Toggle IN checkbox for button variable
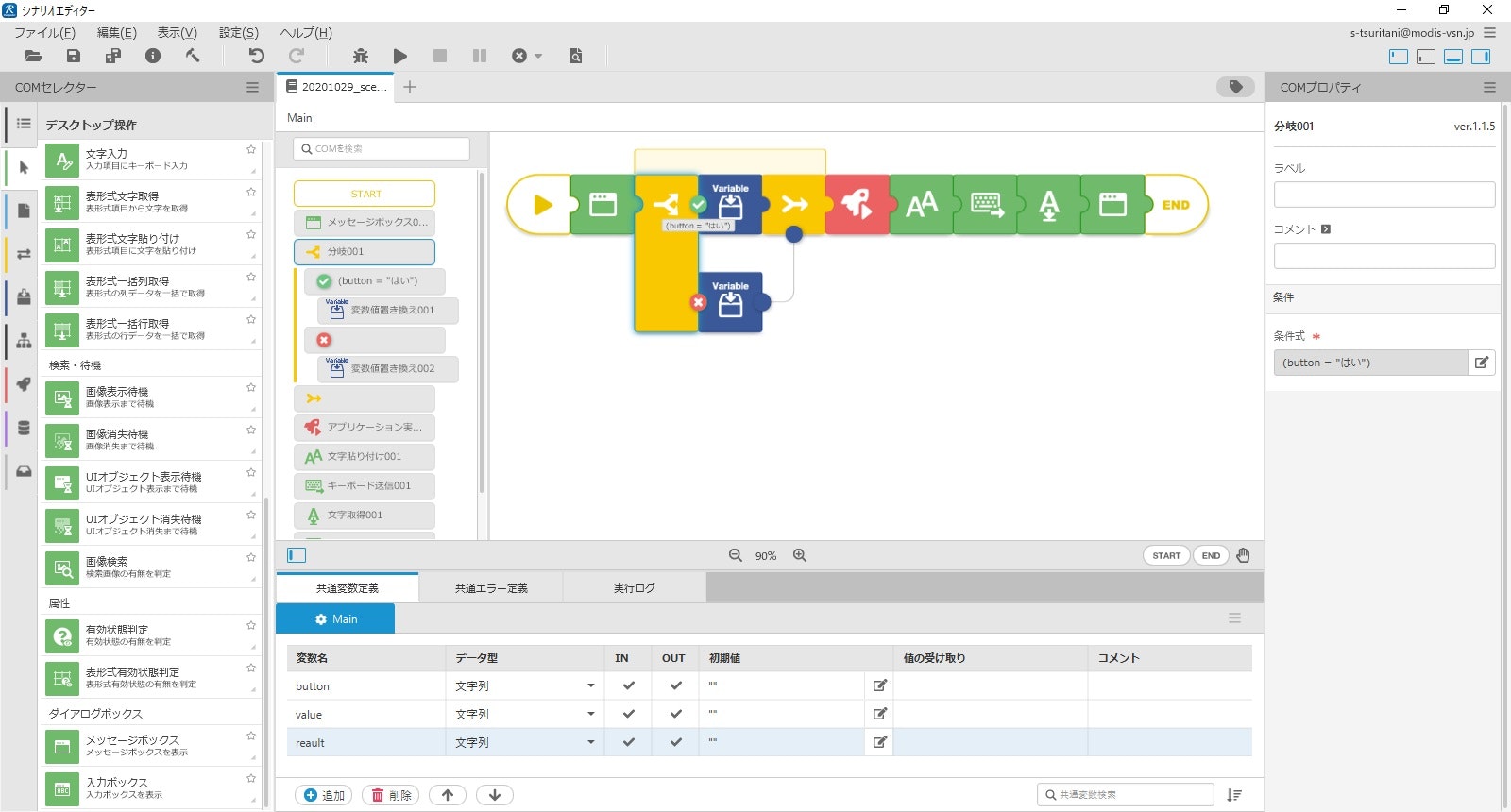 click(628, 685)
